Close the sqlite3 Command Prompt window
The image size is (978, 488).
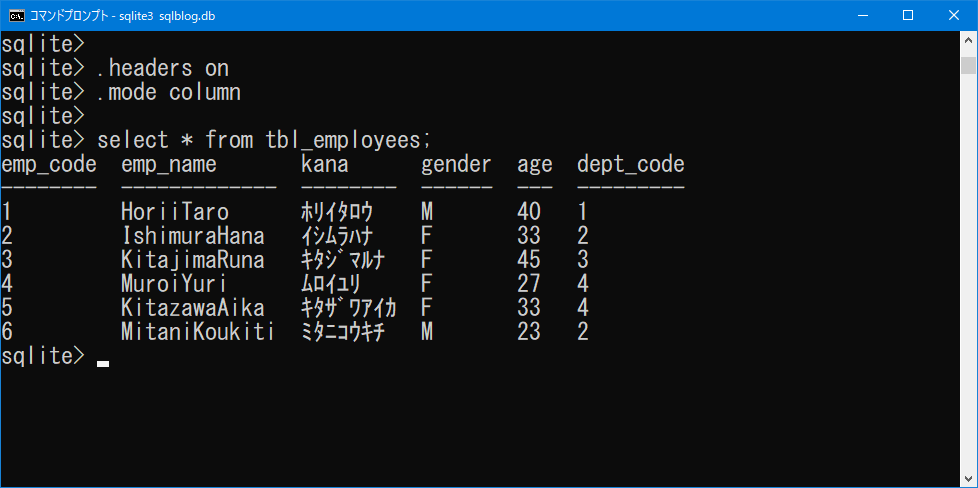pyautogui.click(x=954, y=15)
